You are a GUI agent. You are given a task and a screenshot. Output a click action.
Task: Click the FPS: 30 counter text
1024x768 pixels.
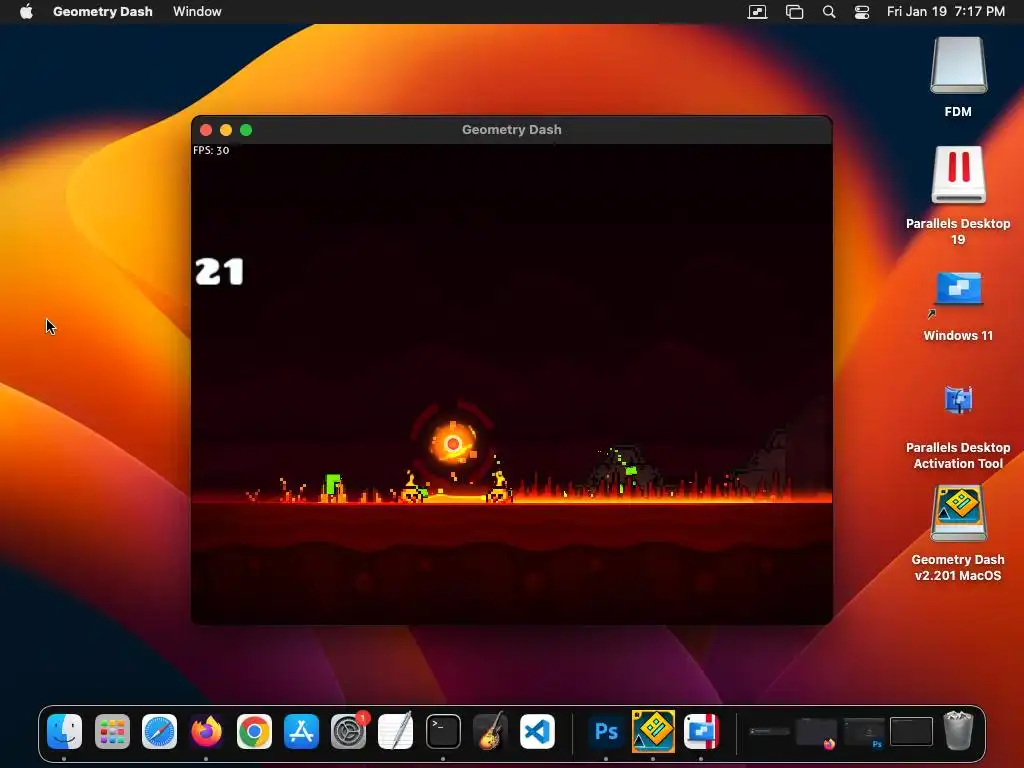click(x=211, y=150)
